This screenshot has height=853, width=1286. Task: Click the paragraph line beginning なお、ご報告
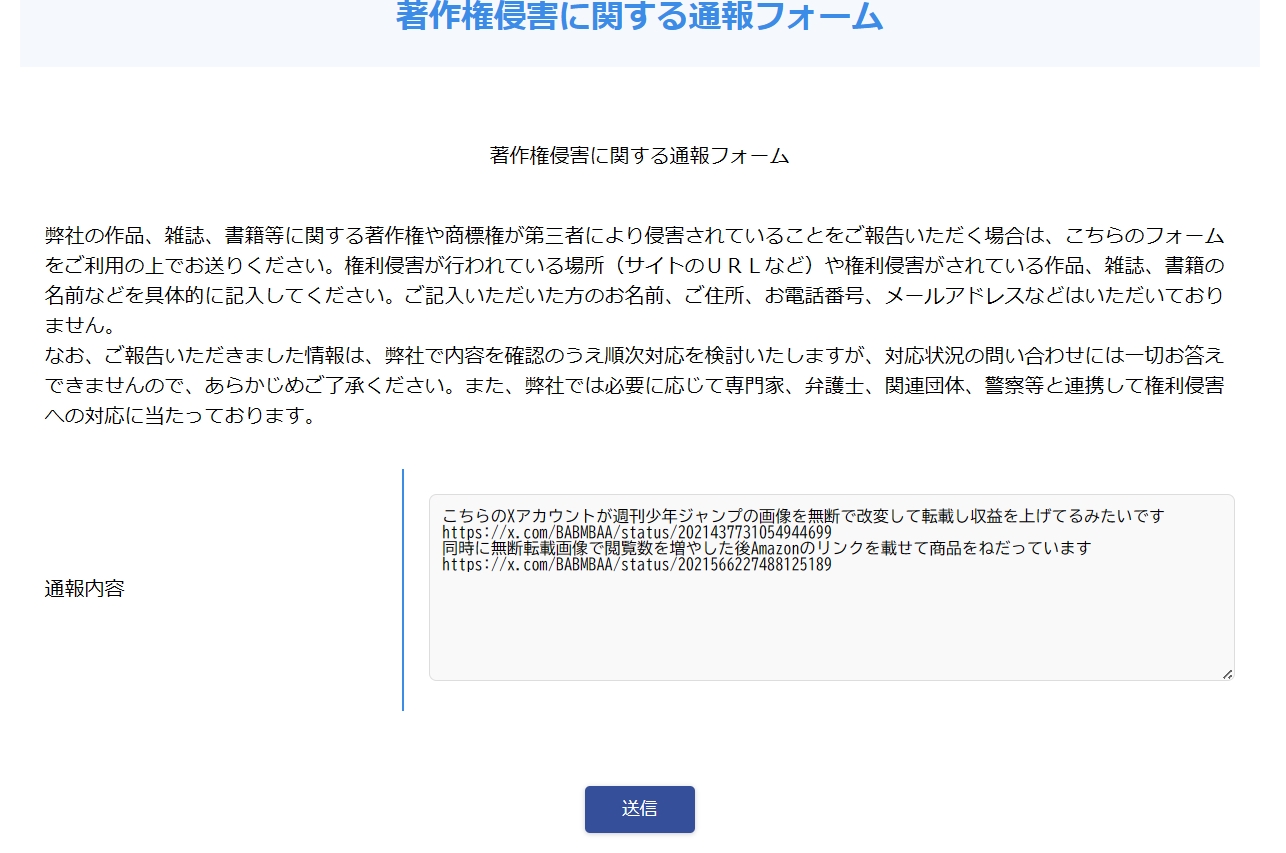(634, 356)
